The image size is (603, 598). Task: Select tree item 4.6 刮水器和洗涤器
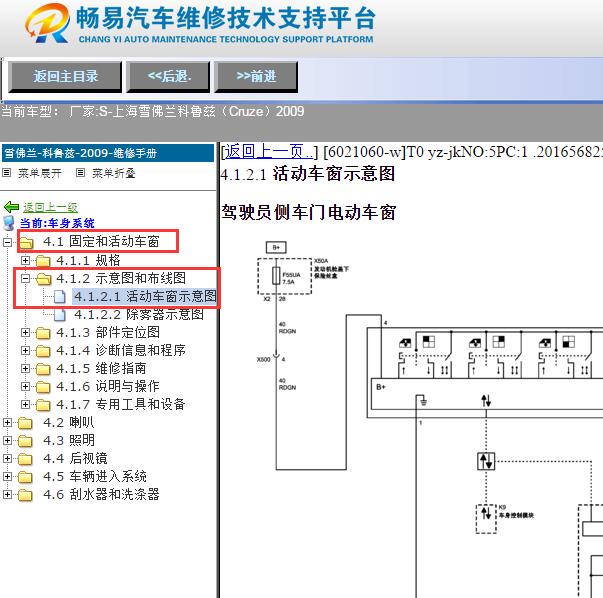tap(101, 494)
